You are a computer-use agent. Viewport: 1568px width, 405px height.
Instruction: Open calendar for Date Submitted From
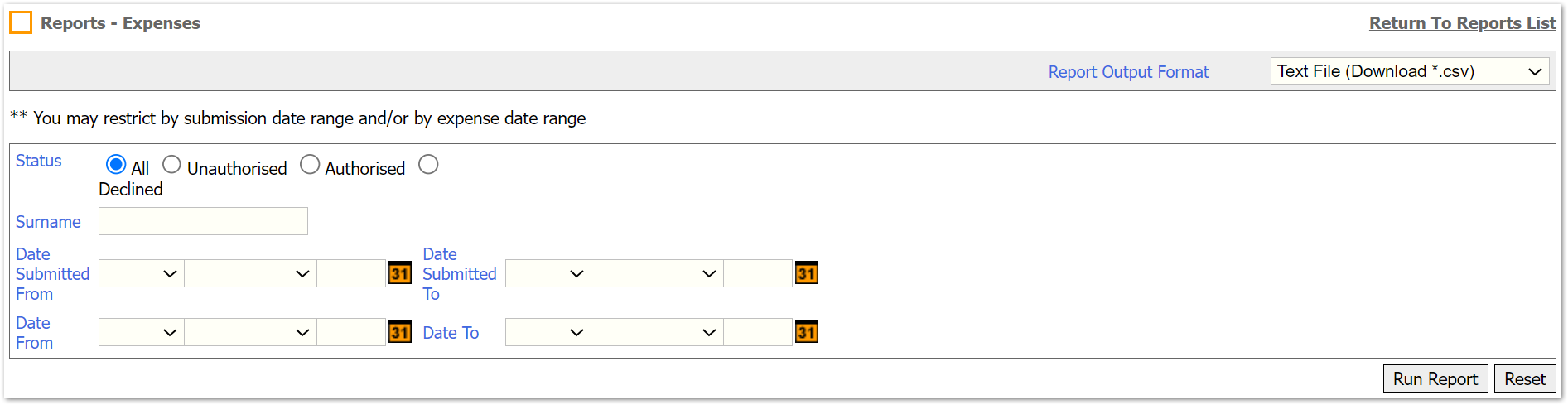click(x=400, y=273)
